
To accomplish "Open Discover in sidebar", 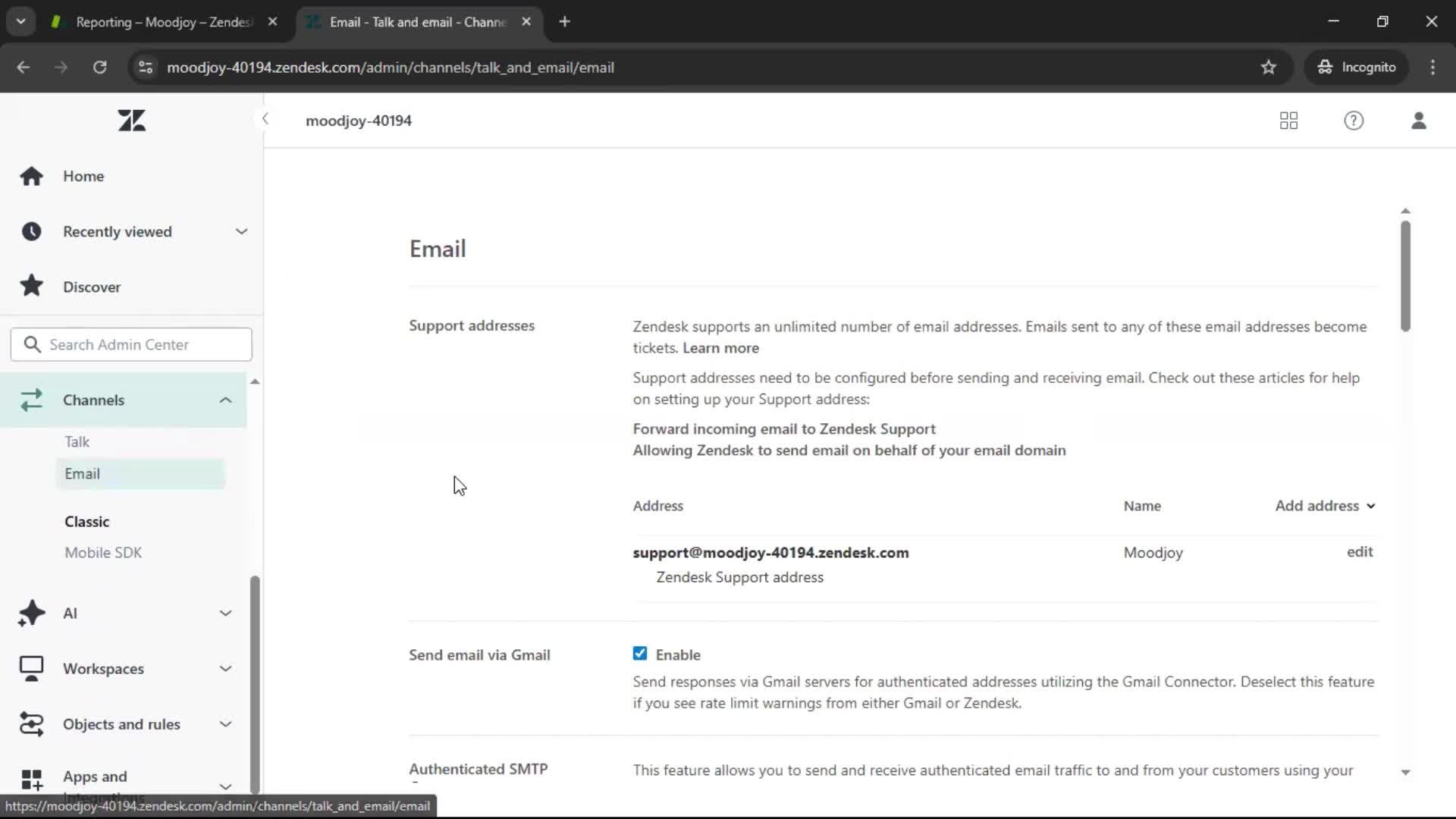I will click(92, 287).
